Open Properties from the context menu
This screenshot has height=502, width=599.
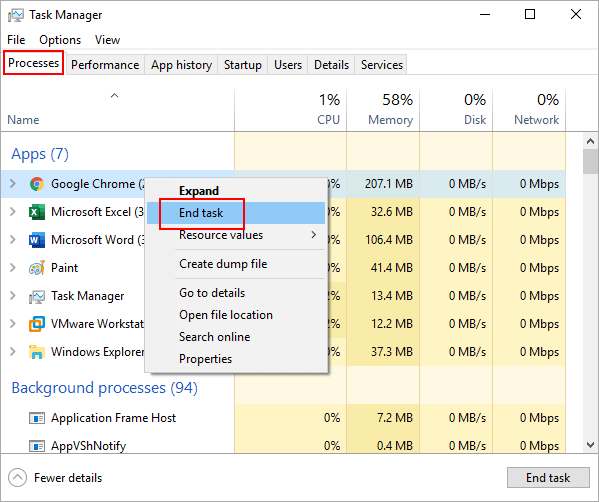coord(236,359)
